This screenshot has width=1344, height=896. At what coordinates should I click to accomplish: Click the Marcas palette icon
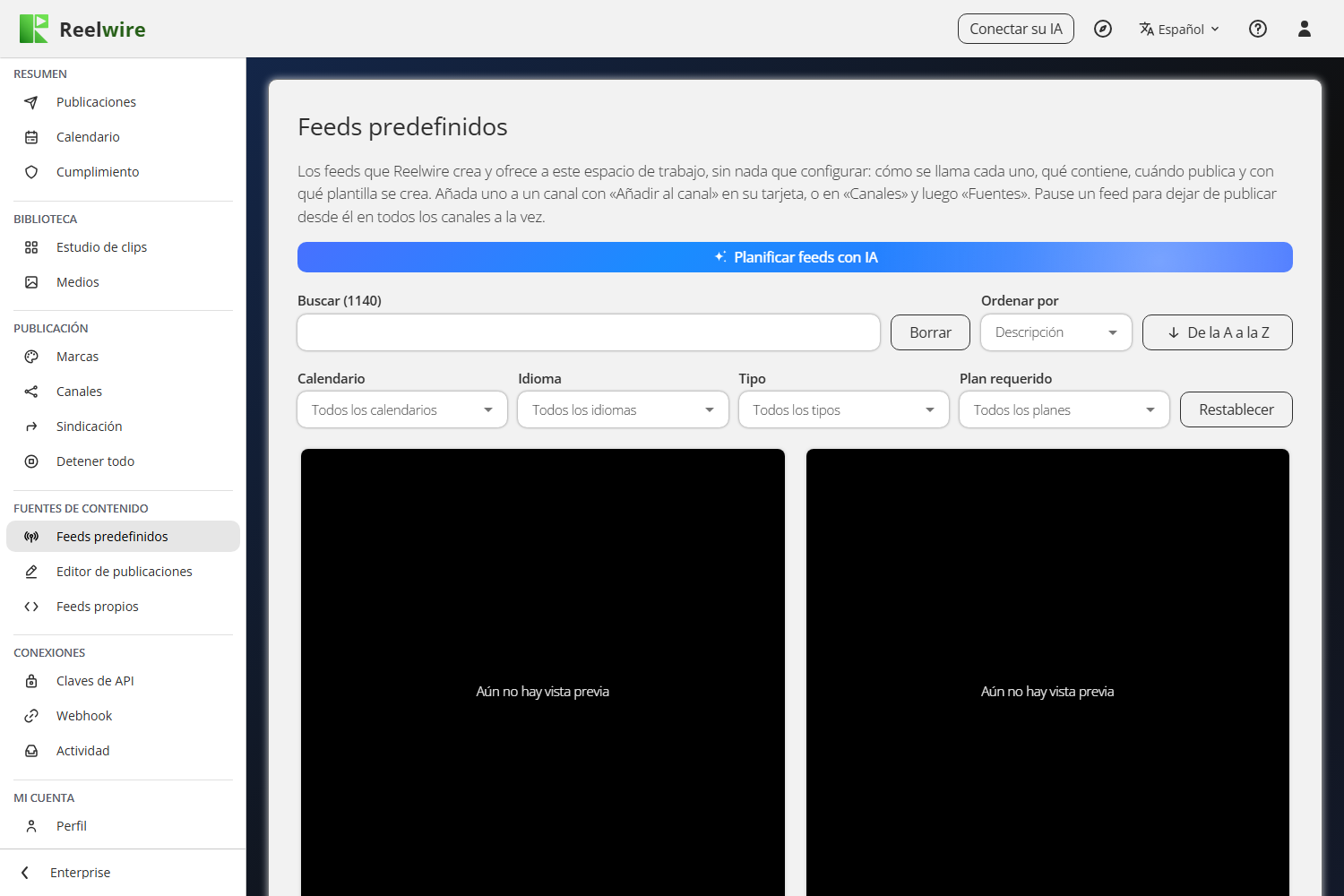(x=31, y=357)
